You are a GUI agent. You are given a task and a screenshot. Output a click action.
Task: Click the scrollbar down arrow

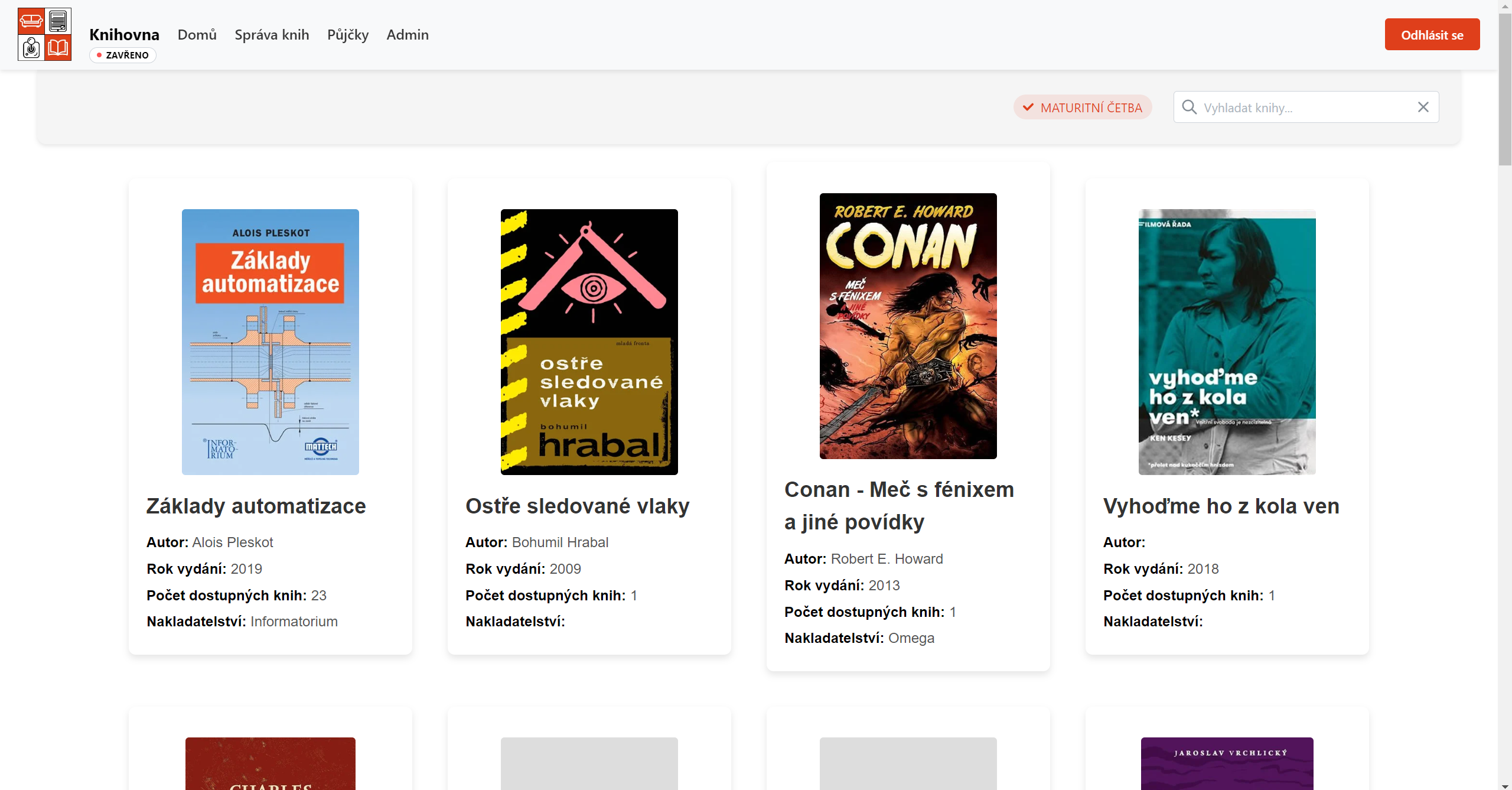pos(1505,785)
